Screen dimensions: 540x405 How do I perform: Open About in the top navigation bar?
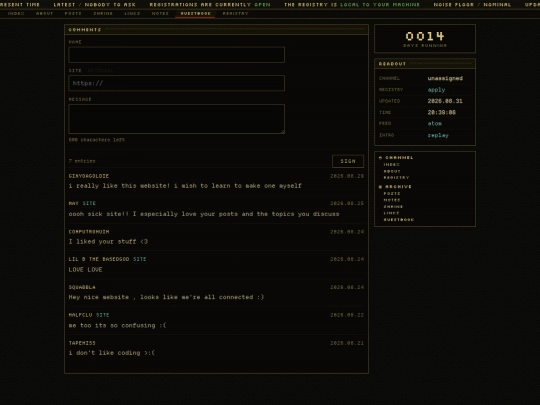44,13
